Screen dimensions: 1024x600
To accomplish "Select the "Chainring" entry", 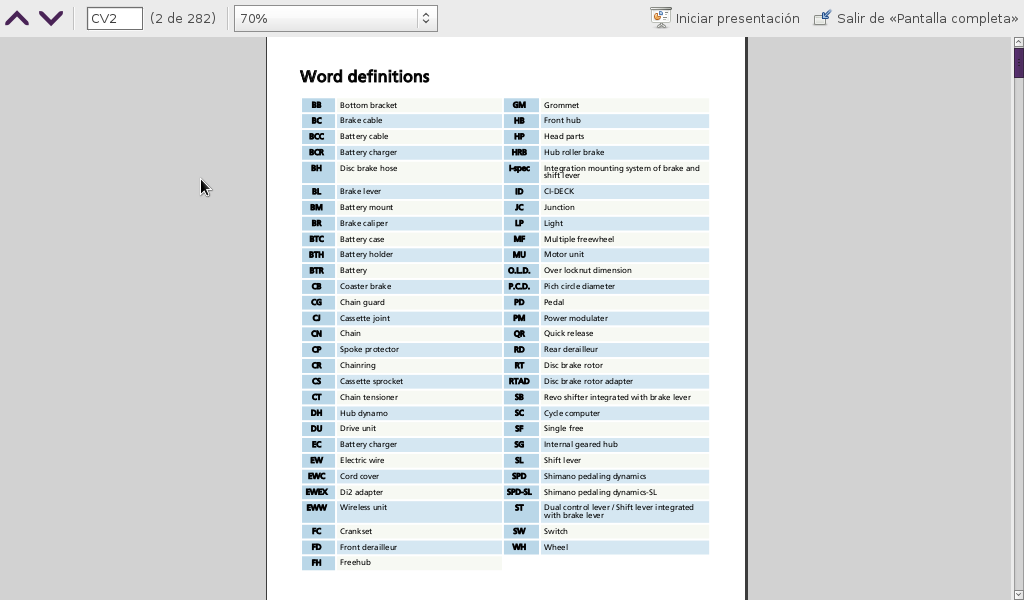I will click(x=357, y=366).
